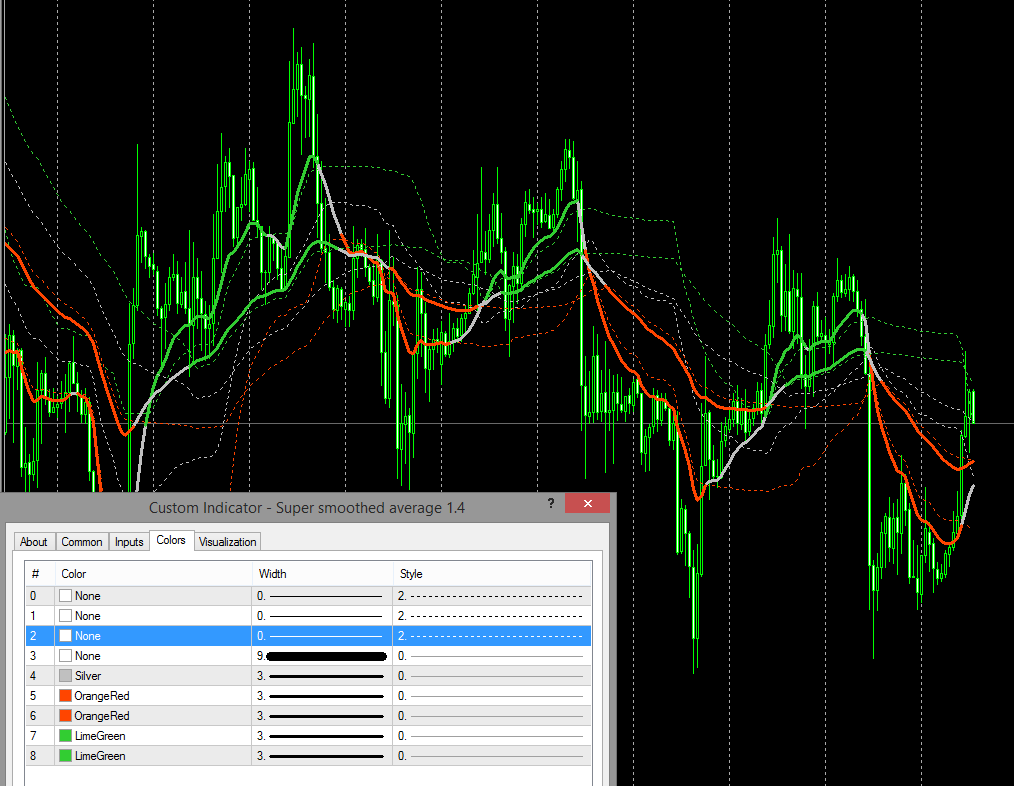
Task: Open the line style for row 8
Action: coord(490,756)
